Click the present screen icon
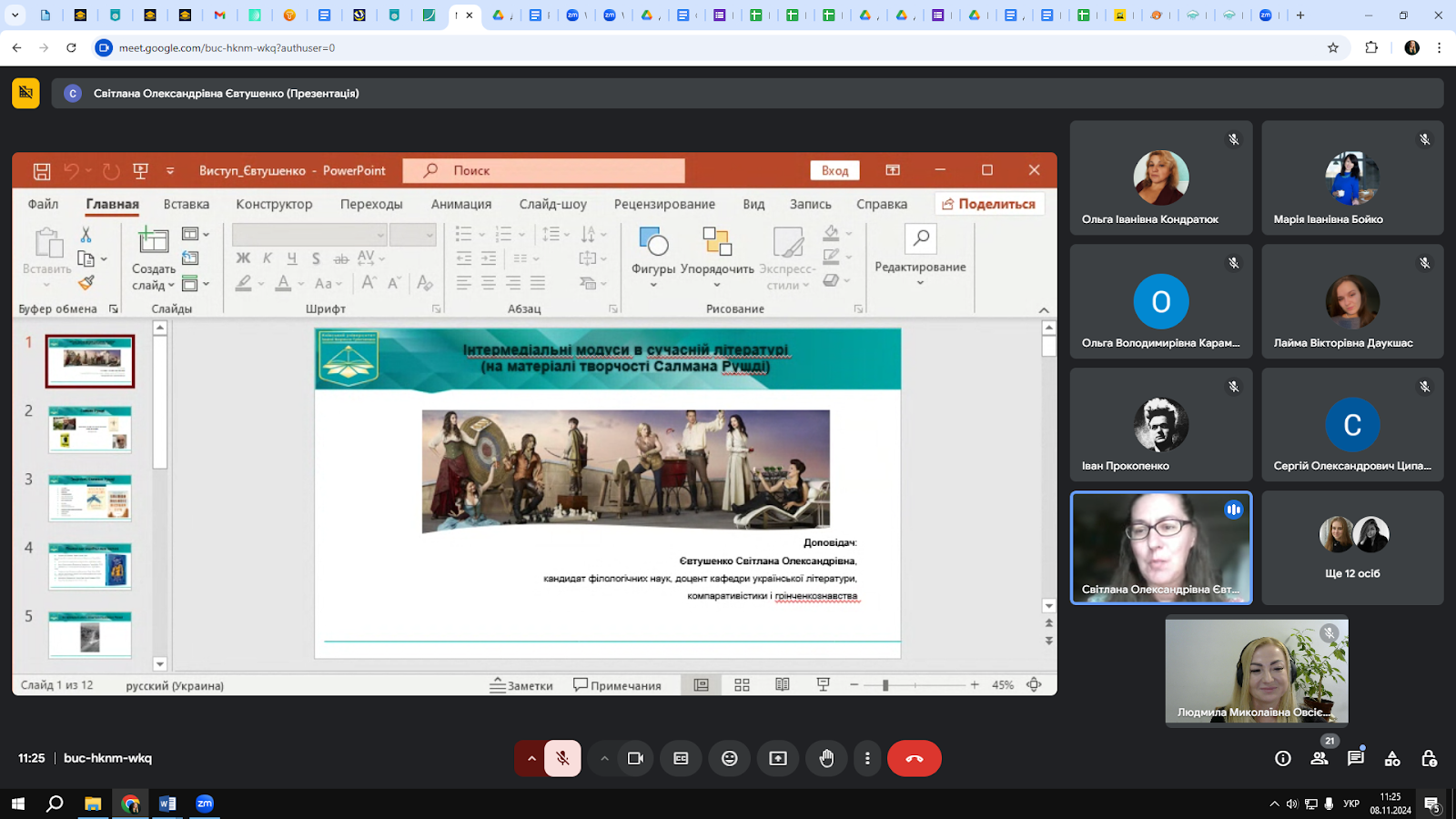Screen dimensions: 1456x819 click(778, 758)
